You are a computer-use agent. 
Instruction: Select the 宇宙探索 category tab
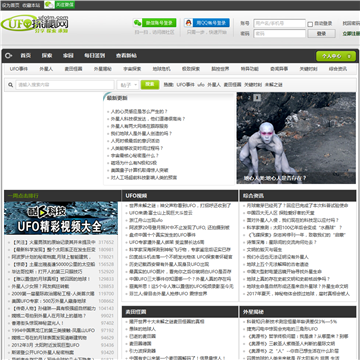(x=132, y=69)
